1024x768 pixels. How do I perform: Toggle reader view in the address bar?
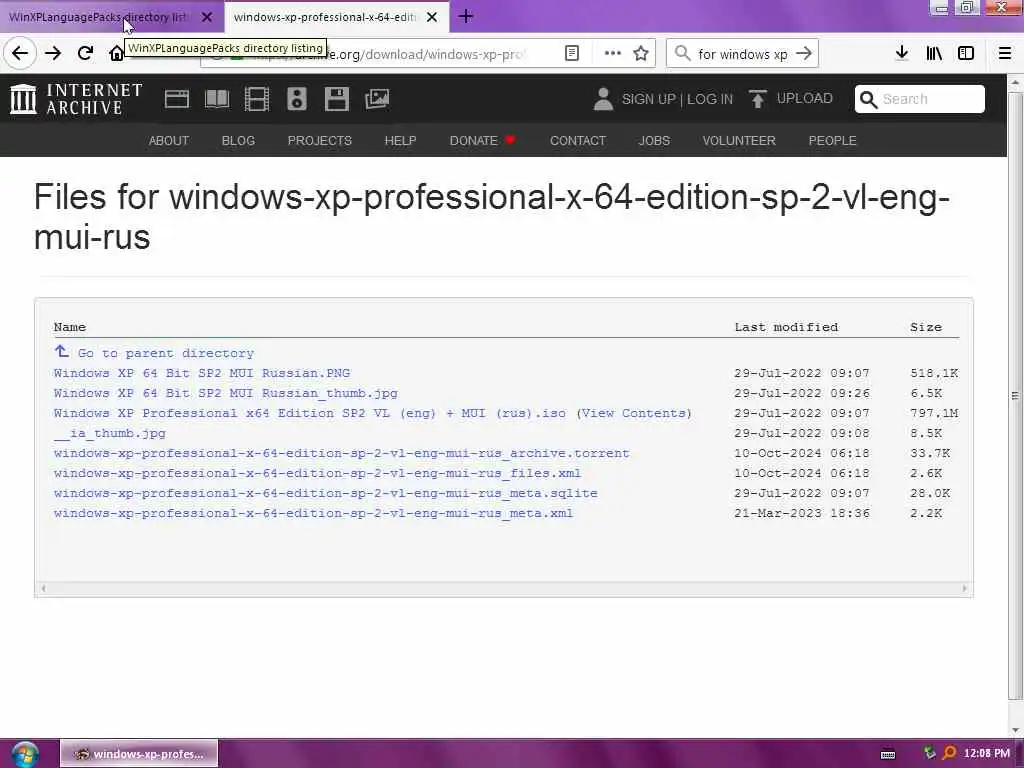pyautogui.click(x=571, y=54)
